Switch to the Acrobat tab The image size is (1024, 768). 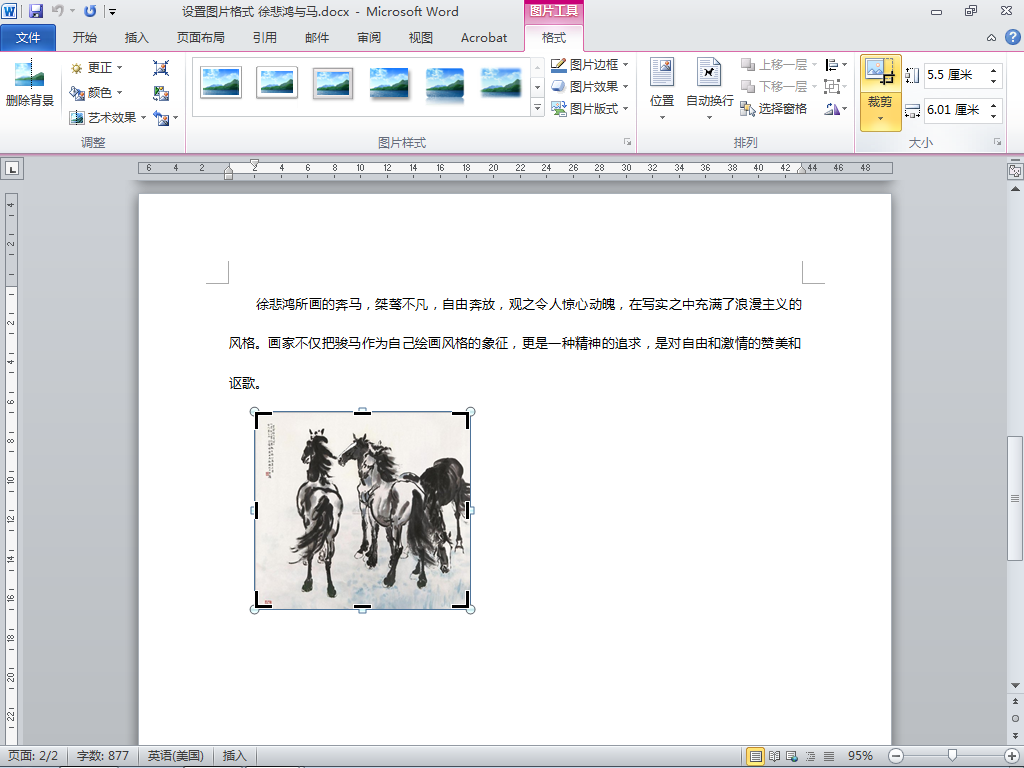click(x=484, y=38)
